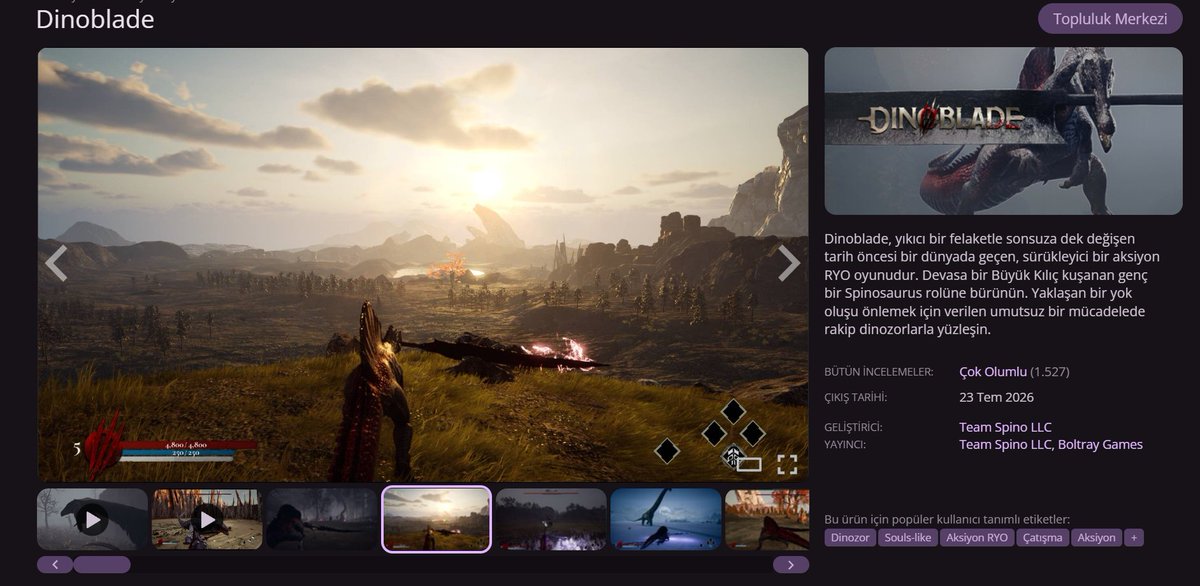Select the partially visible red-forest thumbnail

tap(767, 519)
